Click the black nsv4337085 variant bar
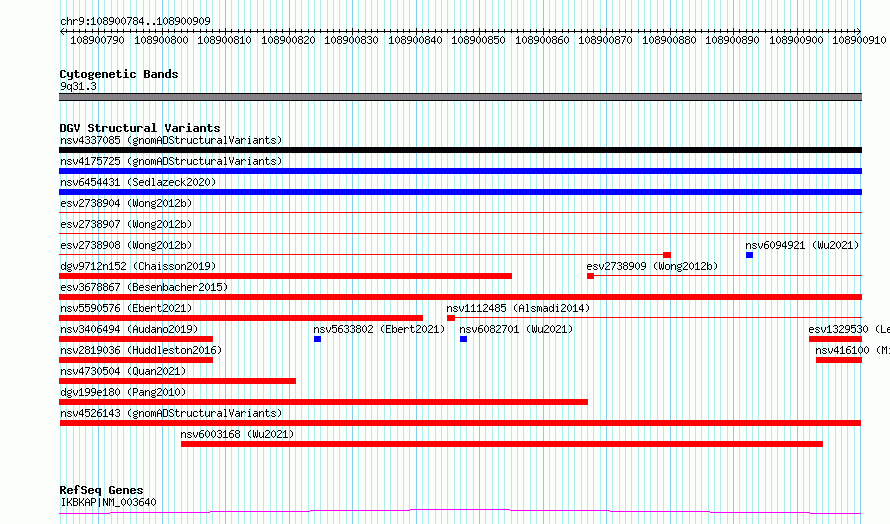Viewport: 890px width, 524px height. [x=460, y=150]
